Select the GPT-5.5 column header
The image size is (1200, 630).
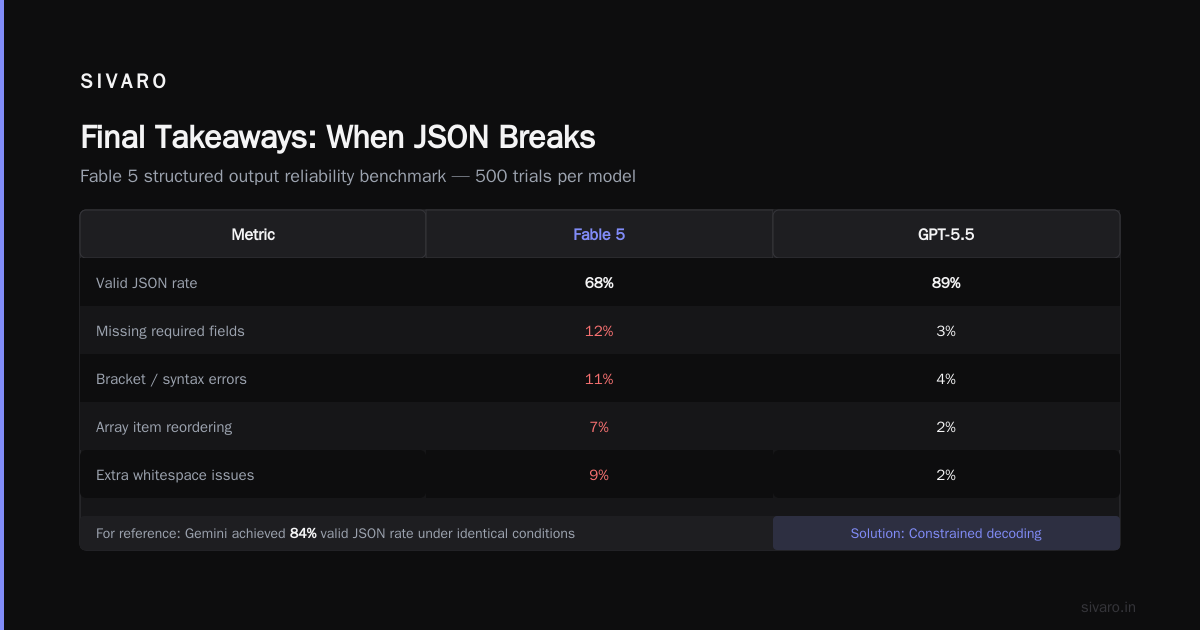tap(946, 234)
